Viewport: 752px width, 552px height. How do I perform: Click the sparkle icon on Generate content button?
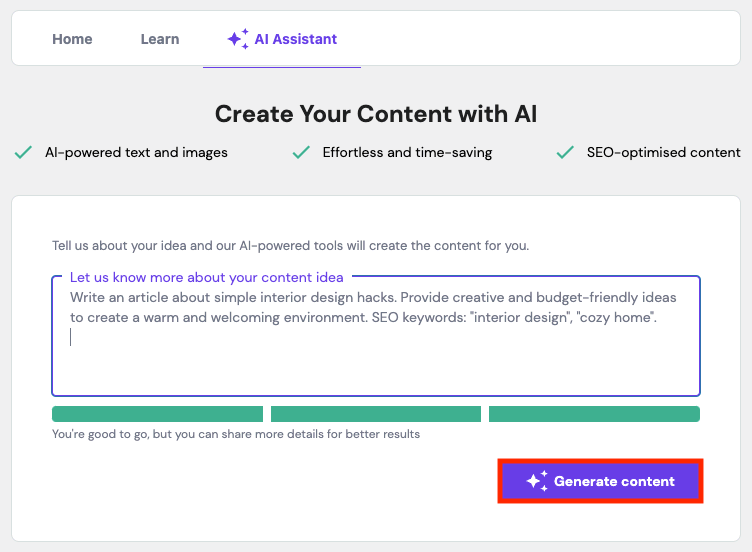(537, 481)
